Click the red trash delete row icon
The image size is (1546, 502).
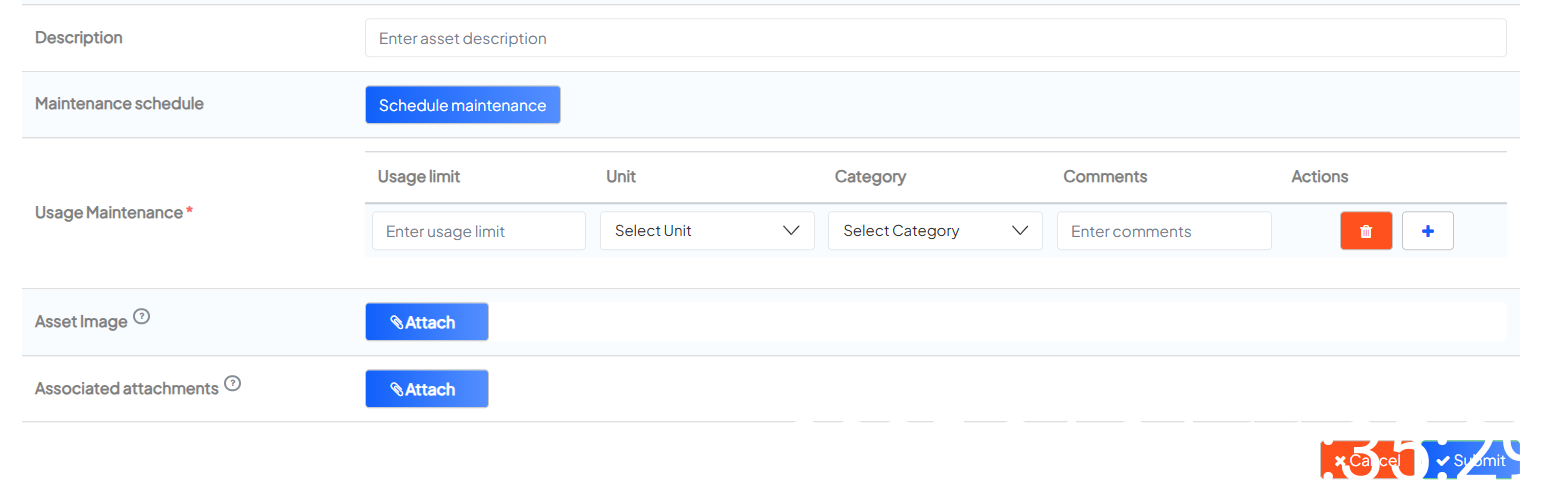[1366, 231]
